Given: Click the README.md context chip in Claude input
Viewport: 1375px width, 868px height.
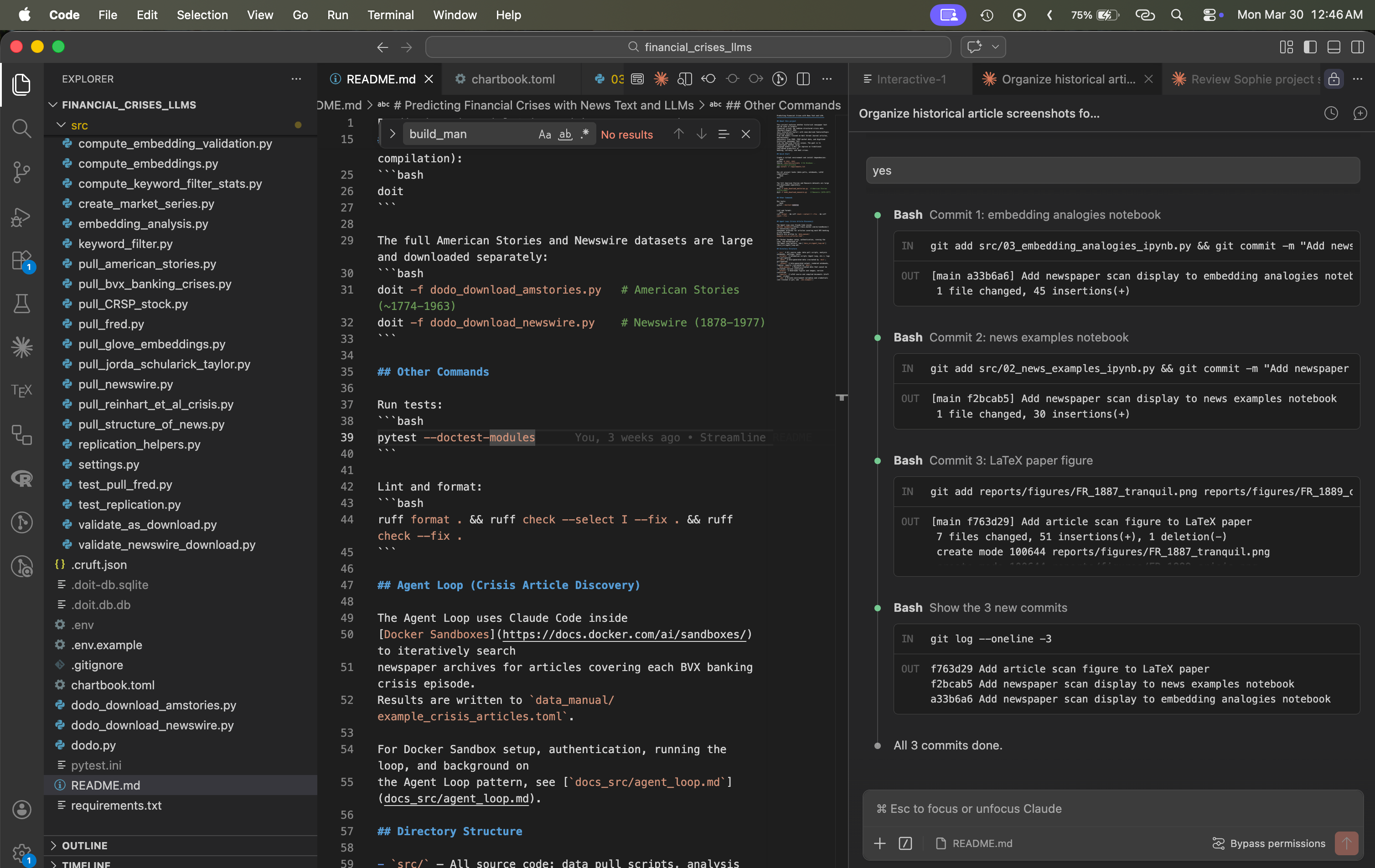Looking at the screenshot, I should pyautogui.click(x=974, y=843).
